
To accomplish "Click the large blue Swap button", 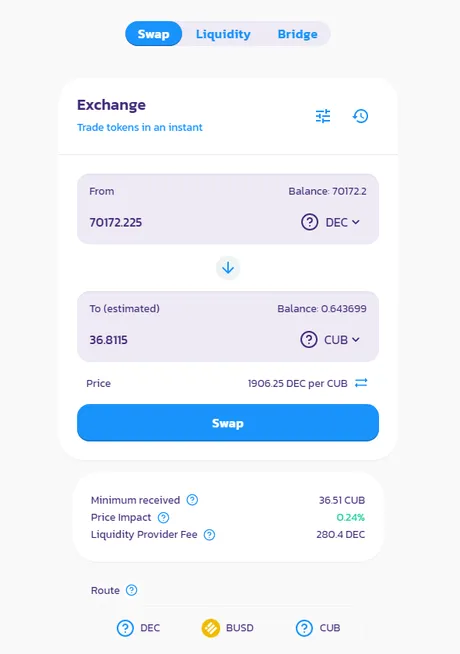I will (228, 423).
